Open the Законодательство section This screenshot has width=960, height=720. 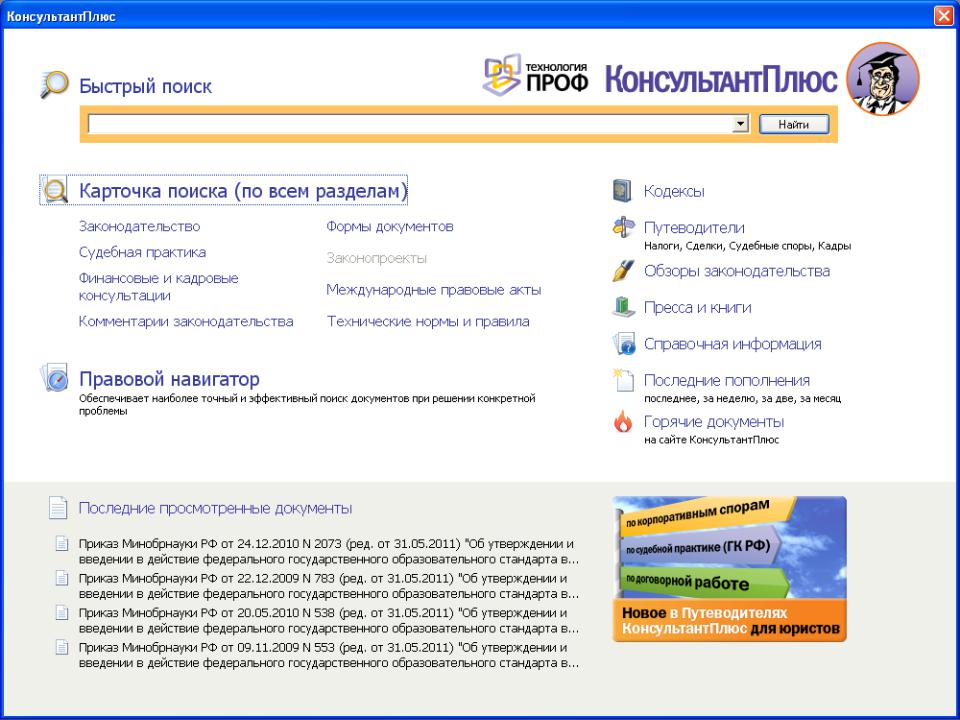(140, 226)
